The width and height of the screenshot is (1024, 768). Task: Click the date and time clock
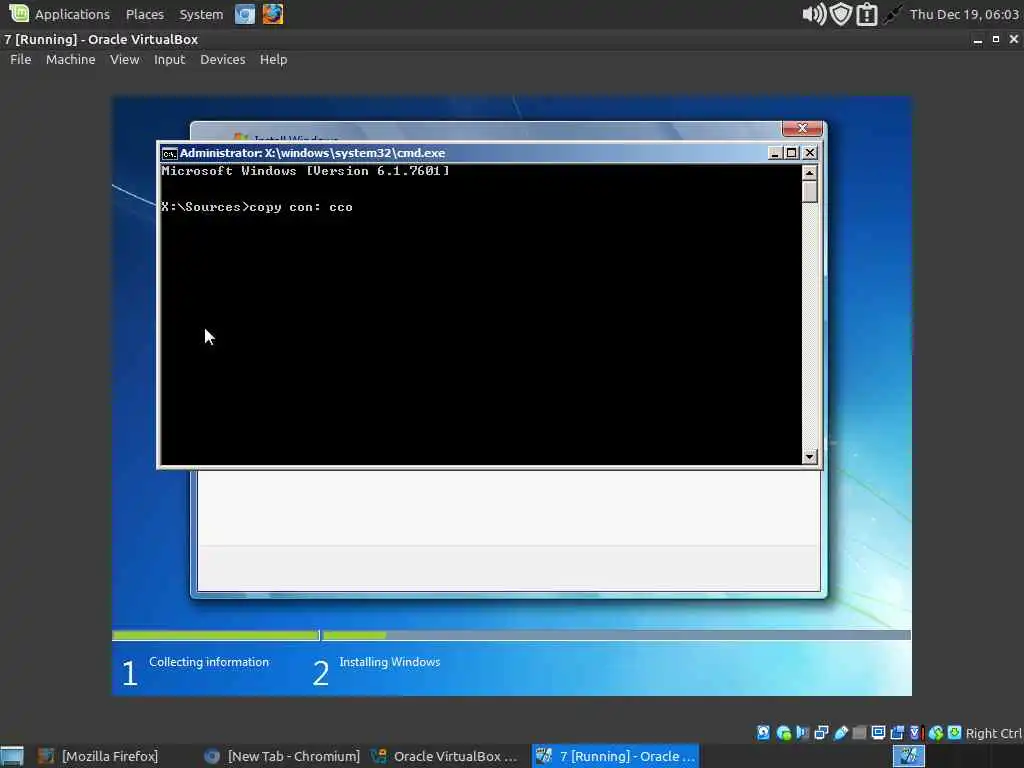(964, 14)
